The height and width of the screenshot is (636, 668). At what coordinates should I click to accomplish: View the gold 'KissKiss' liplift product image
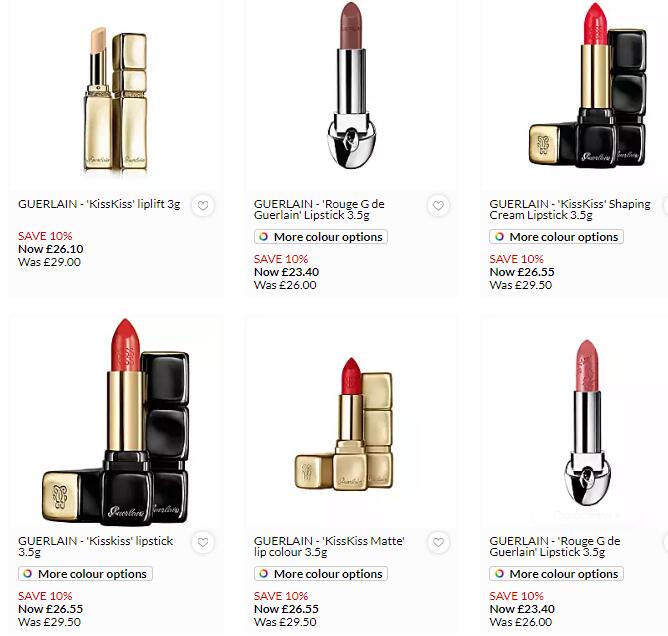pos(115,99)
